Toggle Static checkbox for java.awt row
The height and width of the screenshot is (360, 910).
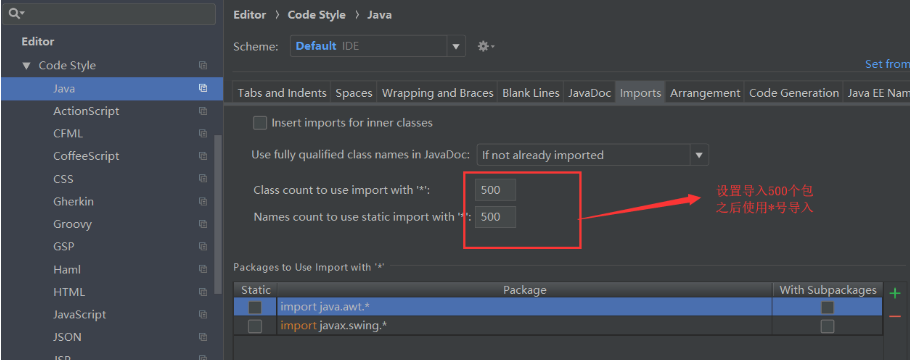(x=255, y=307)
